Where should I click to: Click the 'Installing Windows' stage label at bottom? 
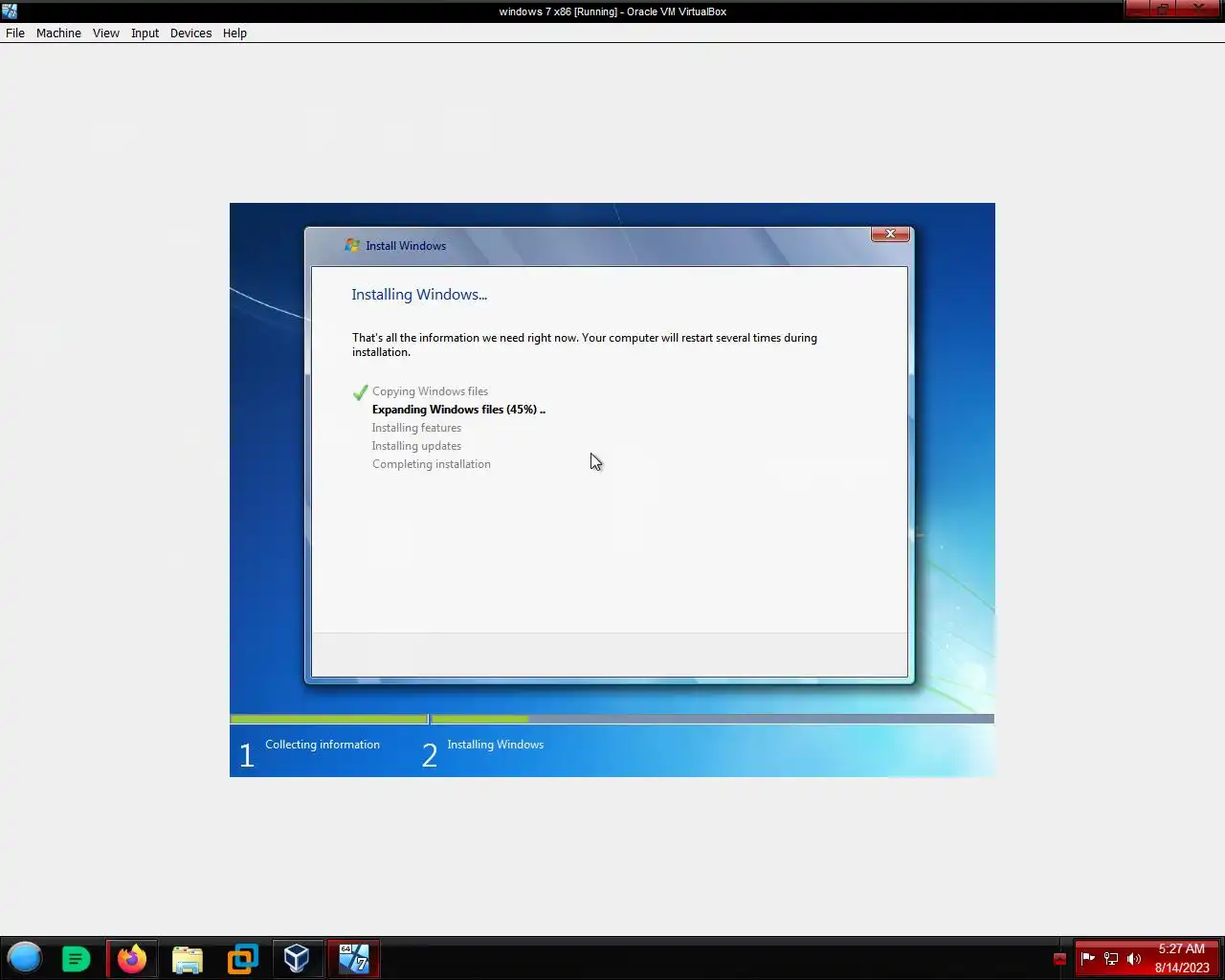495,745
